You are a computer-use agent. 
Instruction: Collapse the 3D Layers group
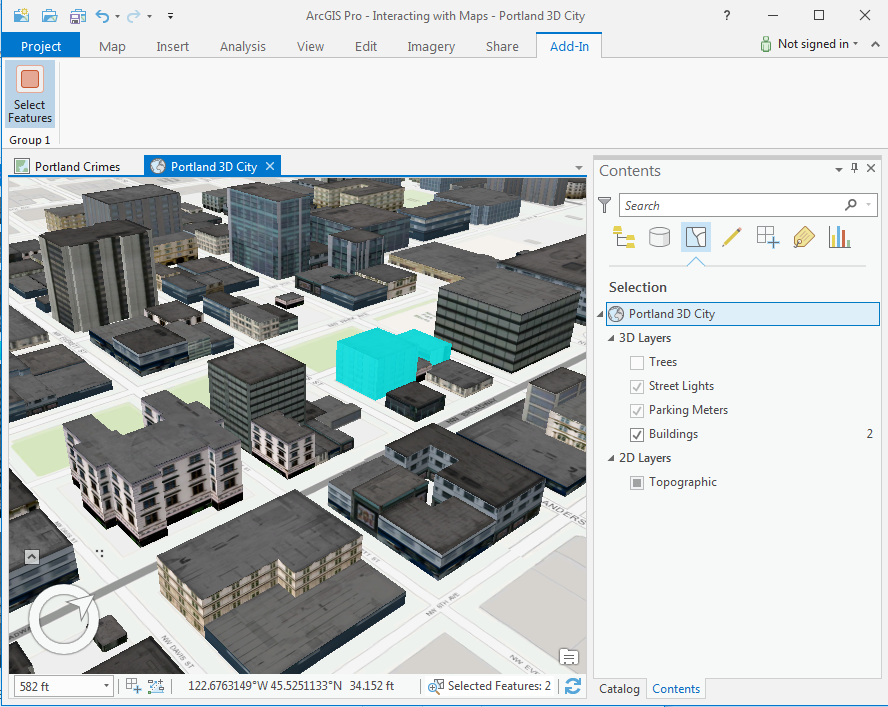point(611,337)
